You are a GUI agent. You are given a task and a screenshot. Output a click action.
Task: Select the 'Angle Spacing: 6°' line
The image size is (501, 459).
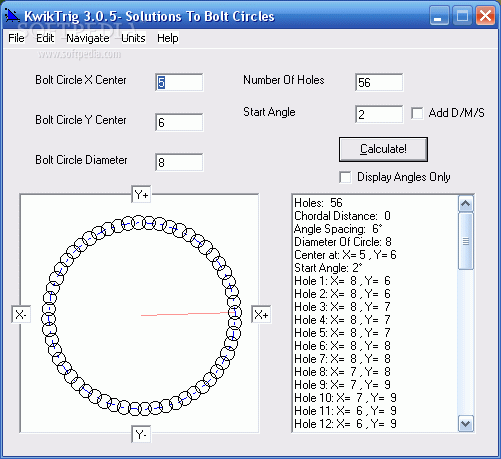pyautogui.click(x=338, y=229)
